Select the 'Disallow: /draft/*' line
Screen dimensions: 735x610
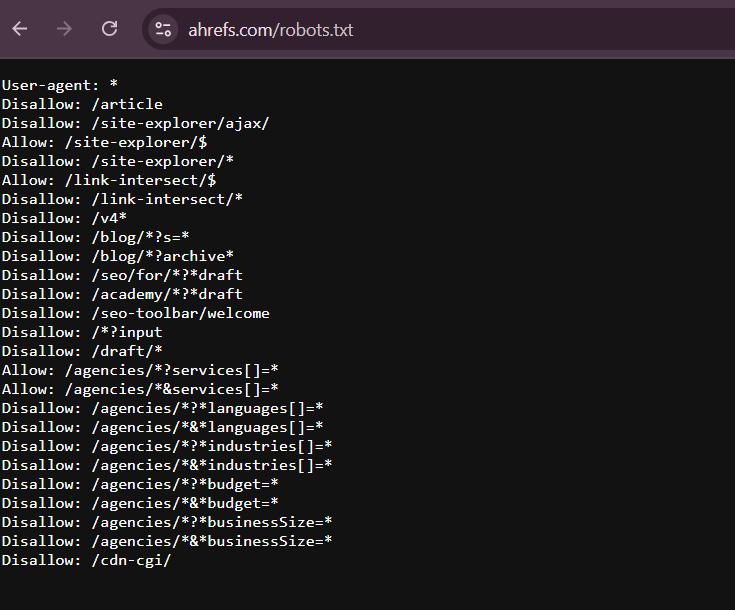click(x=82, y=351)
